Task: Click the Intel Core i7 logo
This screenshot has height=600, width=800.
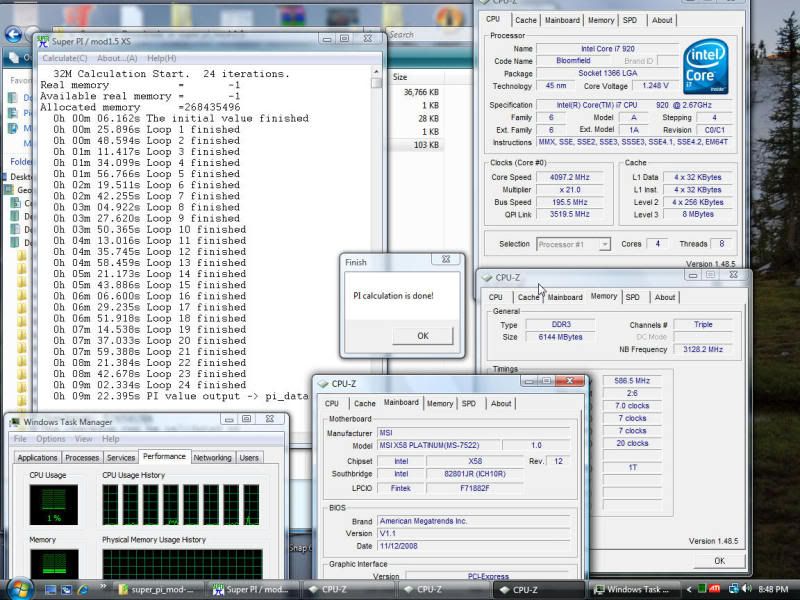Action: point(706,66)
